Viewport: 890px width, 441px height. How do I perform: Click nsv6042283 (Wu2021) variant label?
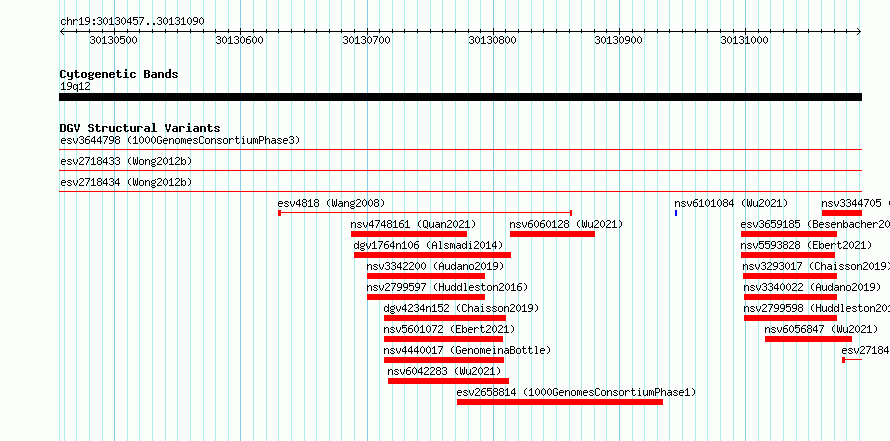click(x=444, y=371)
